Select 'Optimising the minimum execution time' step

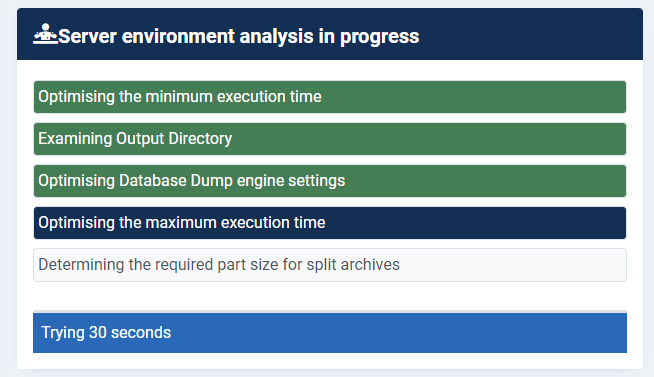330,97
